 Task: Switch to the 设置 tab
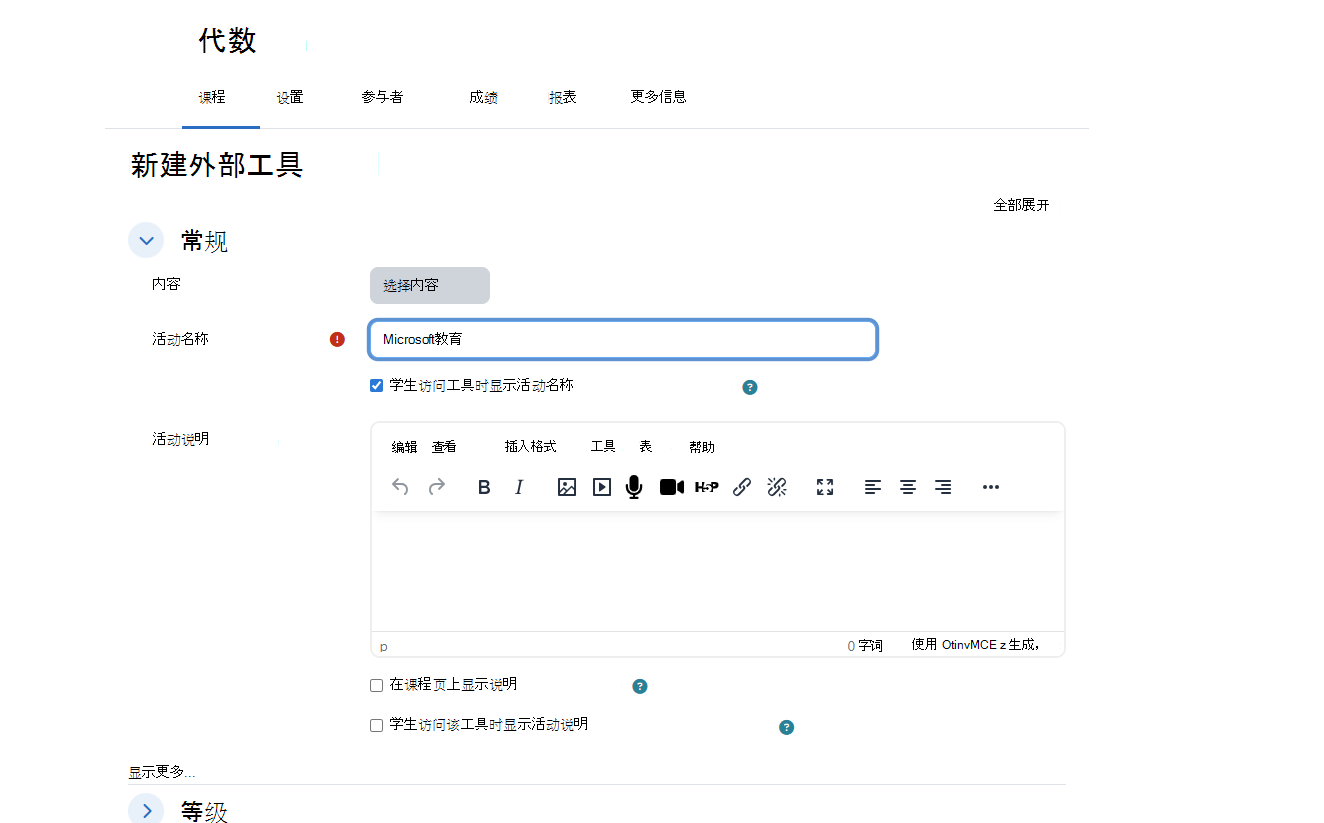click(x=290, y=97)
